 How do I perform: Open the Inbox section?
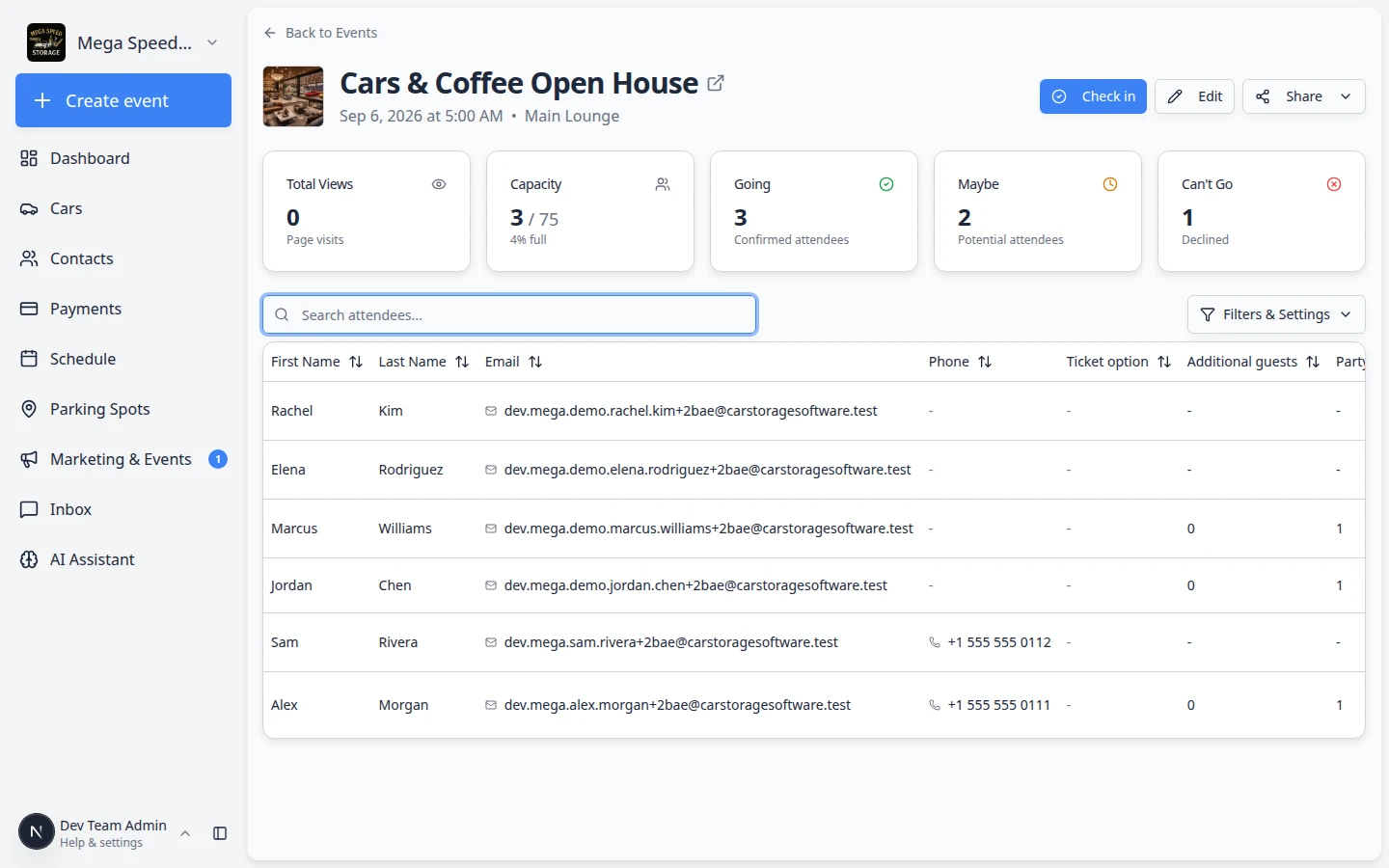123,509
